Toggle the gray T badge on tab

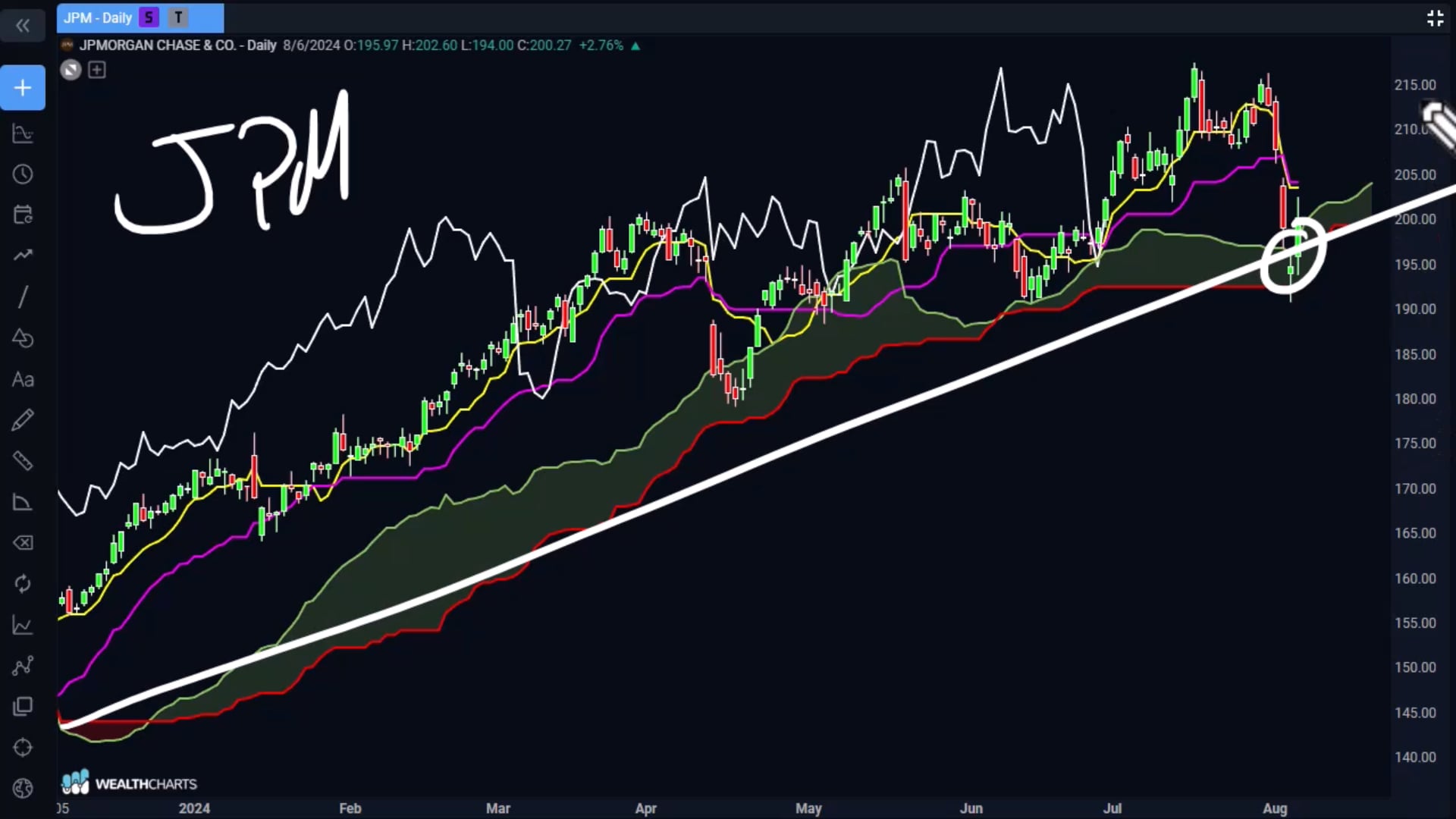178,17
